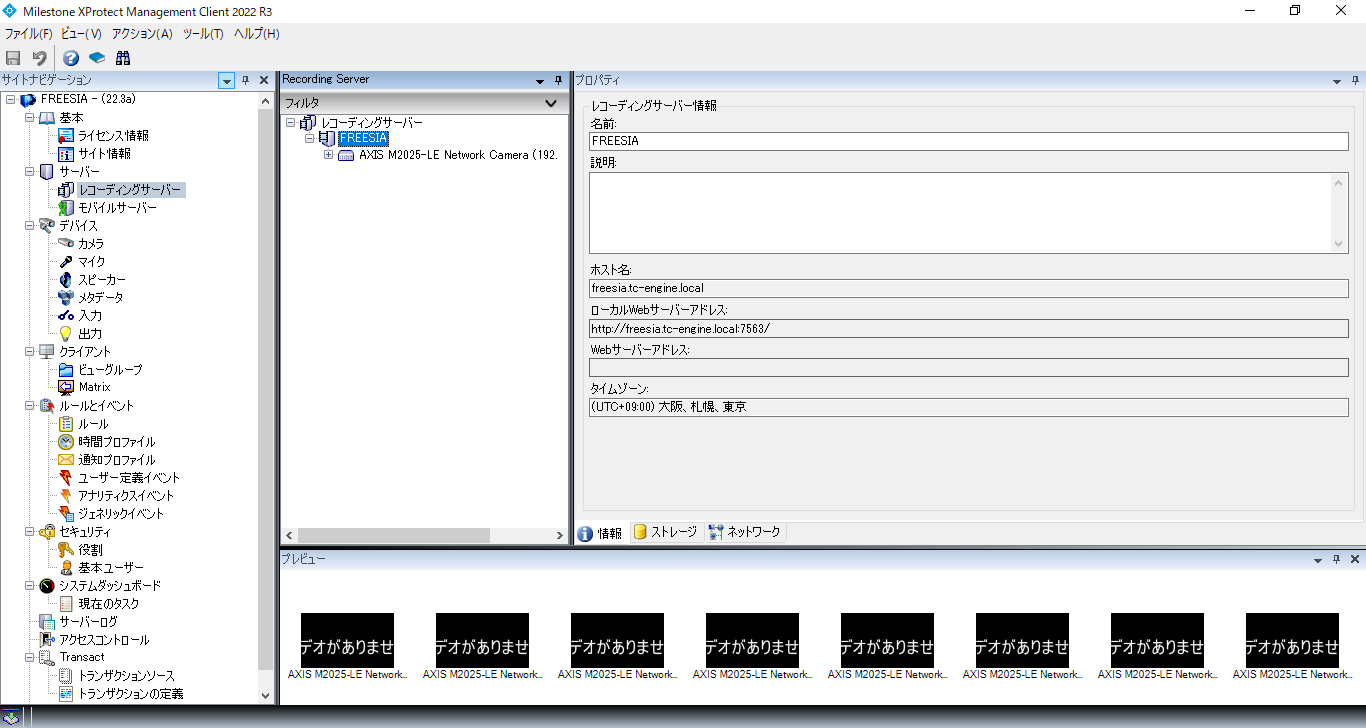Select the Matrix icon
Image resolution: width=1366 pixels, height=728 pixels.
point(66,387)
